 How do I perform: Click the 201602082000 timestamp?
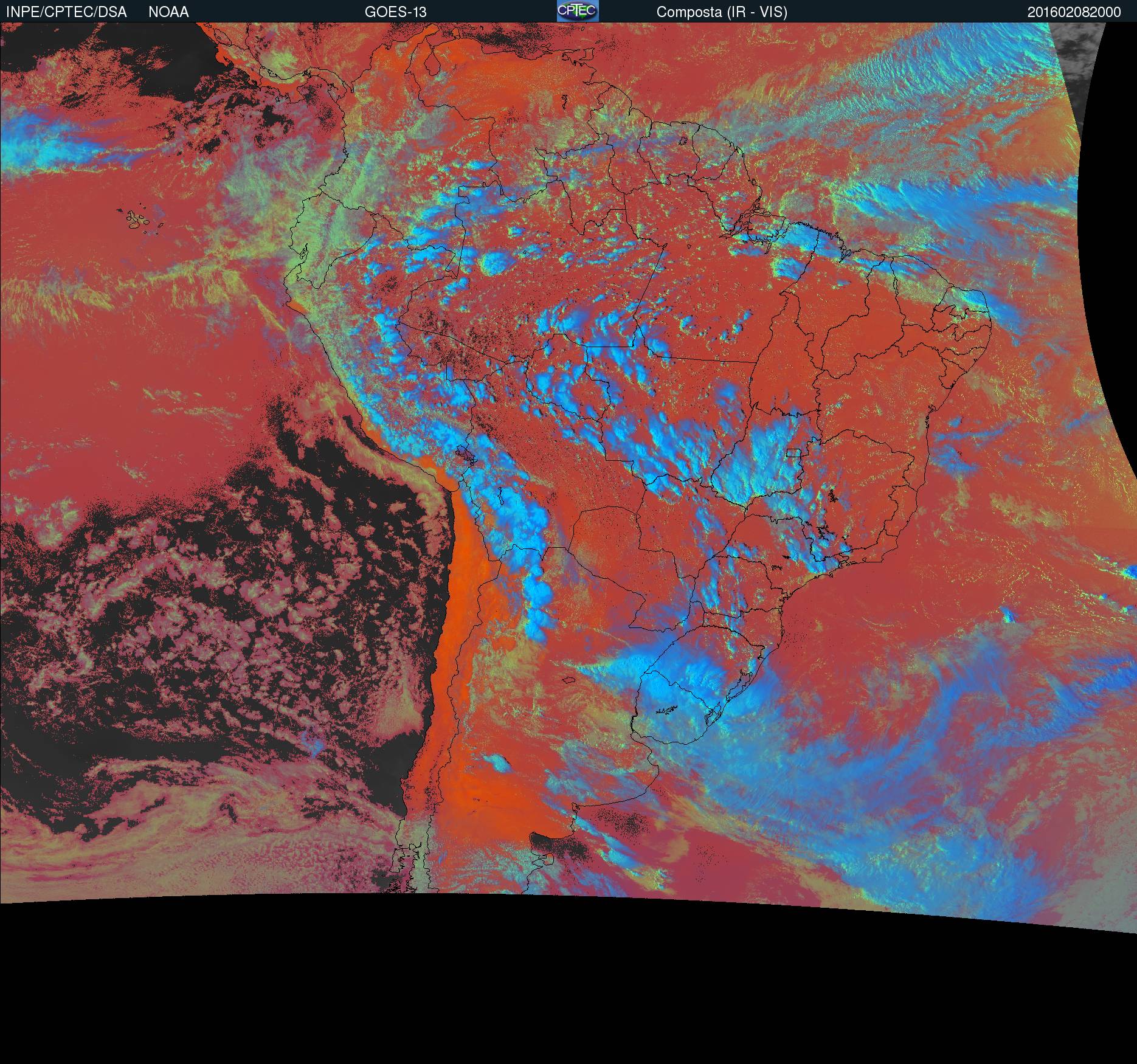(1074, 12)
